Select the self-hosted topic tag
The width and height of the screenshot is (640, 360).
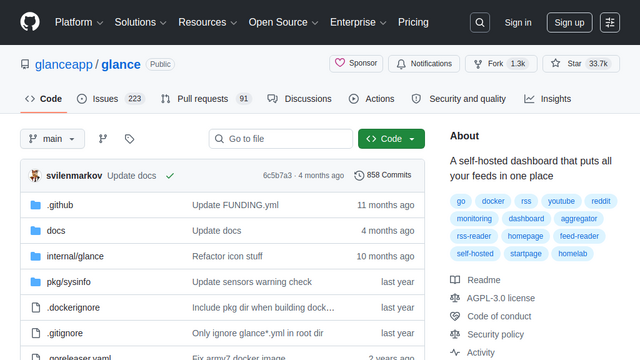(475, 254)
